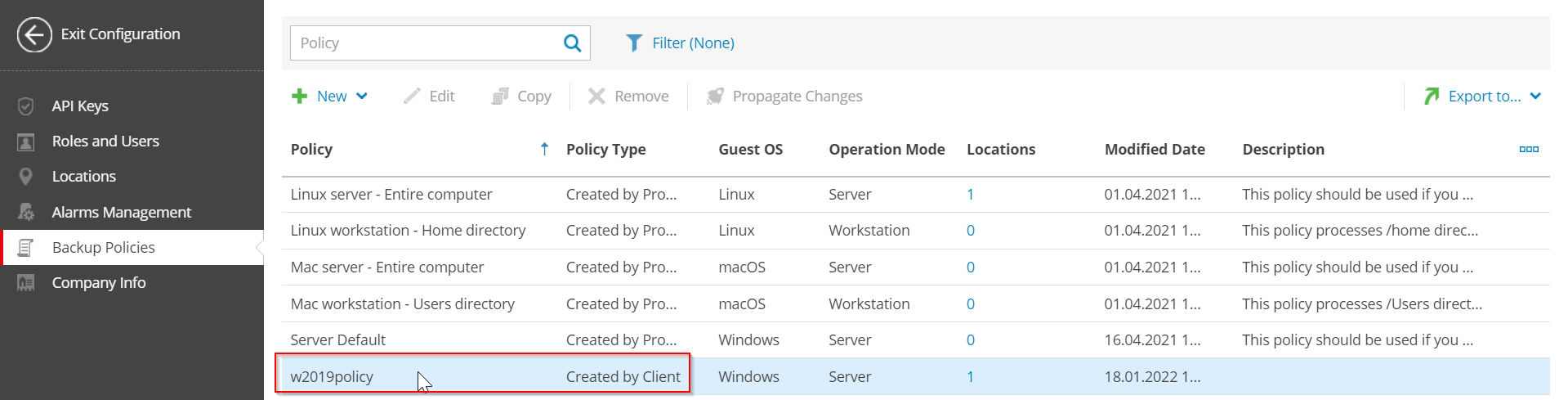1568x400 pixels.
Task: Sort by Policy column ascending arrow
Action: [x=544, y=149]
